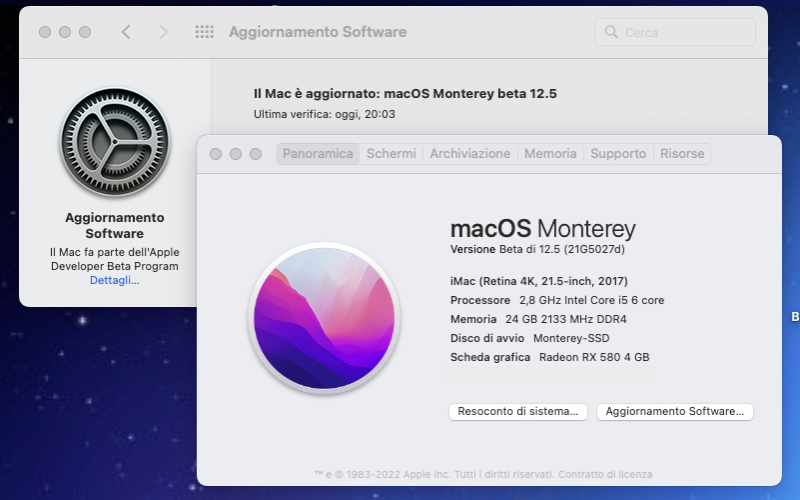Screen dimensions: 800x500
Task: Open the show-all grid icon
Action: [x=204, y=32]
